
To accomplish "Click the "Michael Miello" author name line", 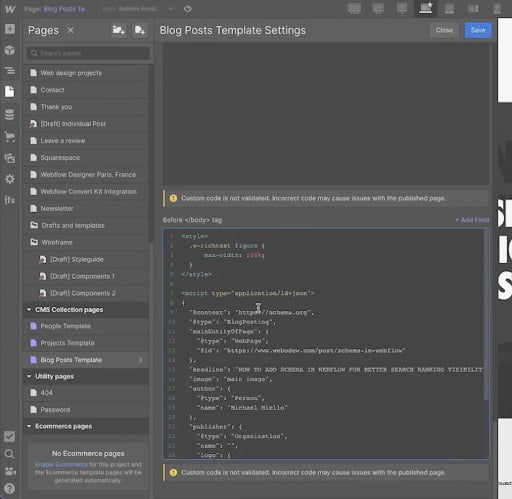I will click(x=242, y=408).
